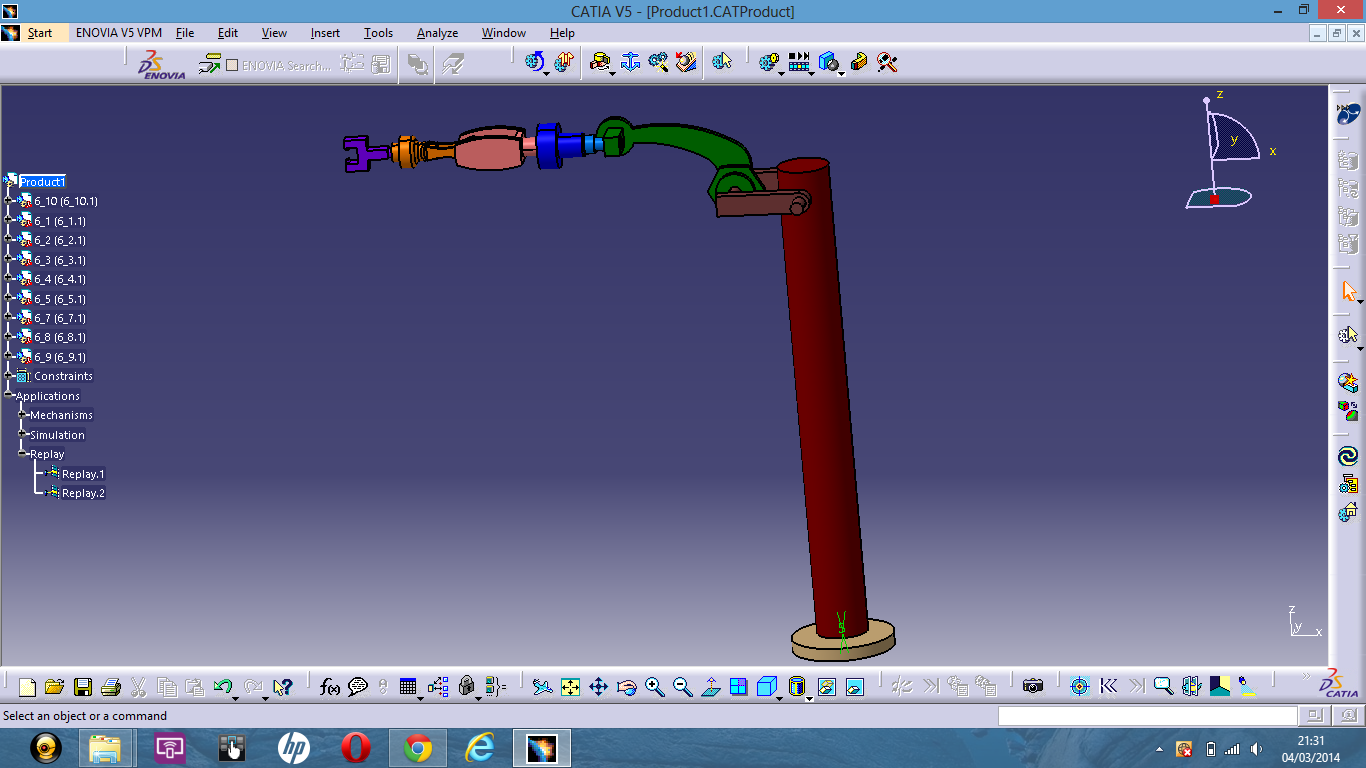The image size is (1366, 768).
Task: Open the Tools menu
Action: point(378,33)
